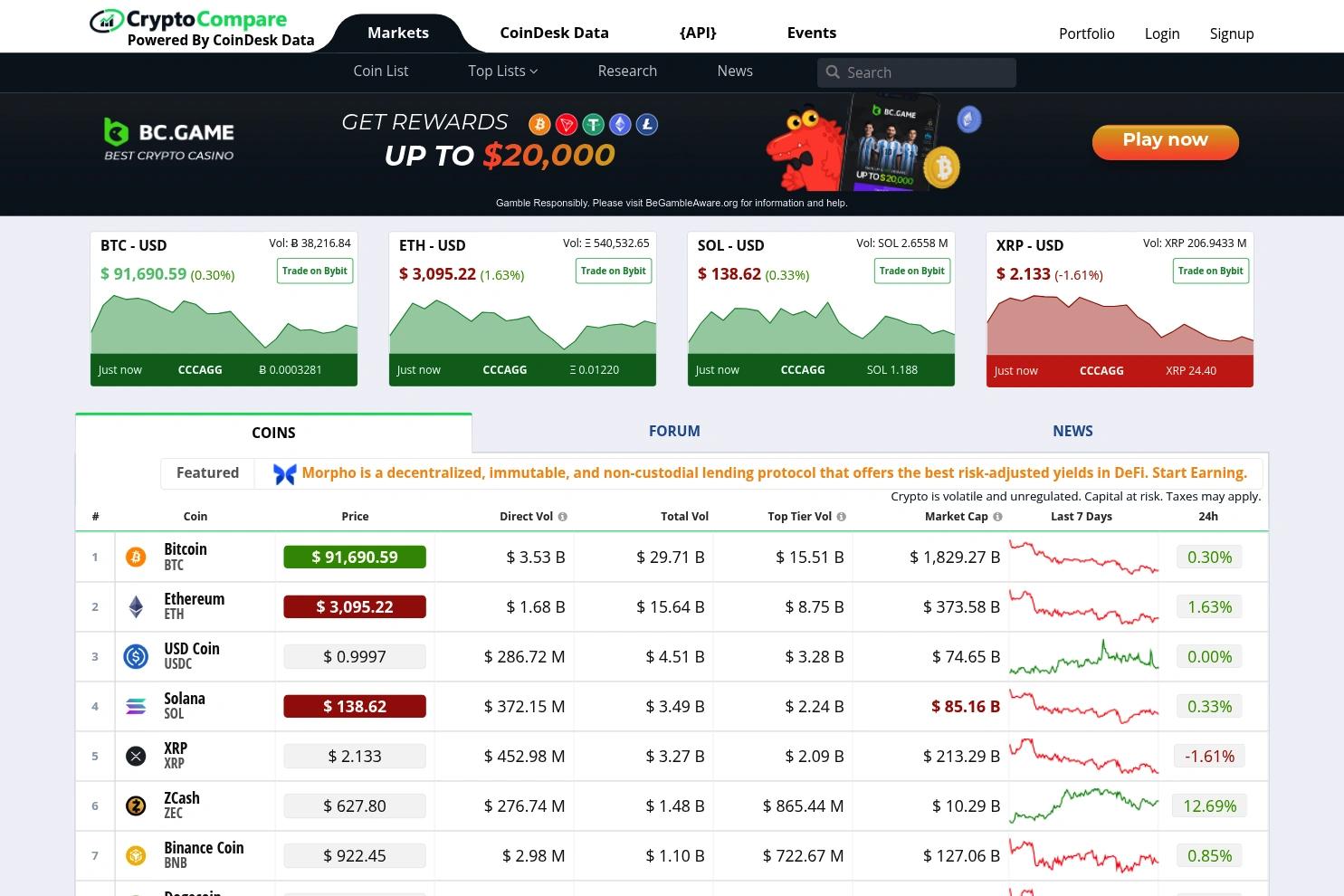
Task: Open the XRP - USD price chart card
Action: tap(1120, 310)
